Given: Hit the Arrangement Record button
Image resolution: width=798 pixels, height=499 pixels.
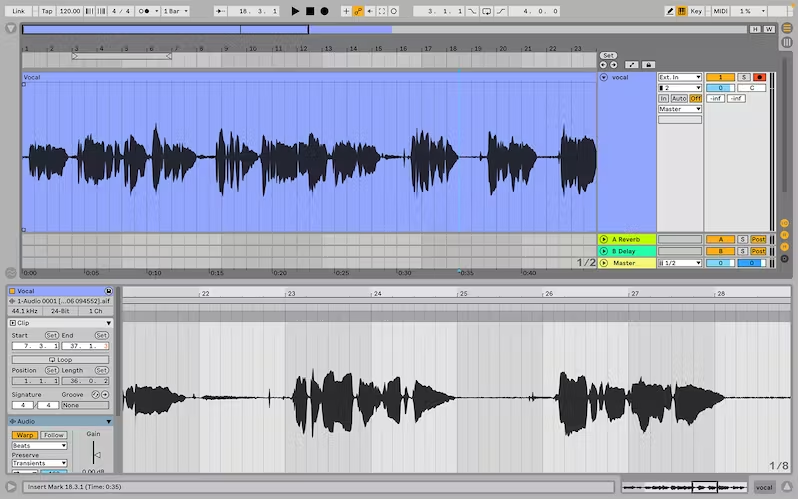Looking at the screenshot, I should coord(324,11).
